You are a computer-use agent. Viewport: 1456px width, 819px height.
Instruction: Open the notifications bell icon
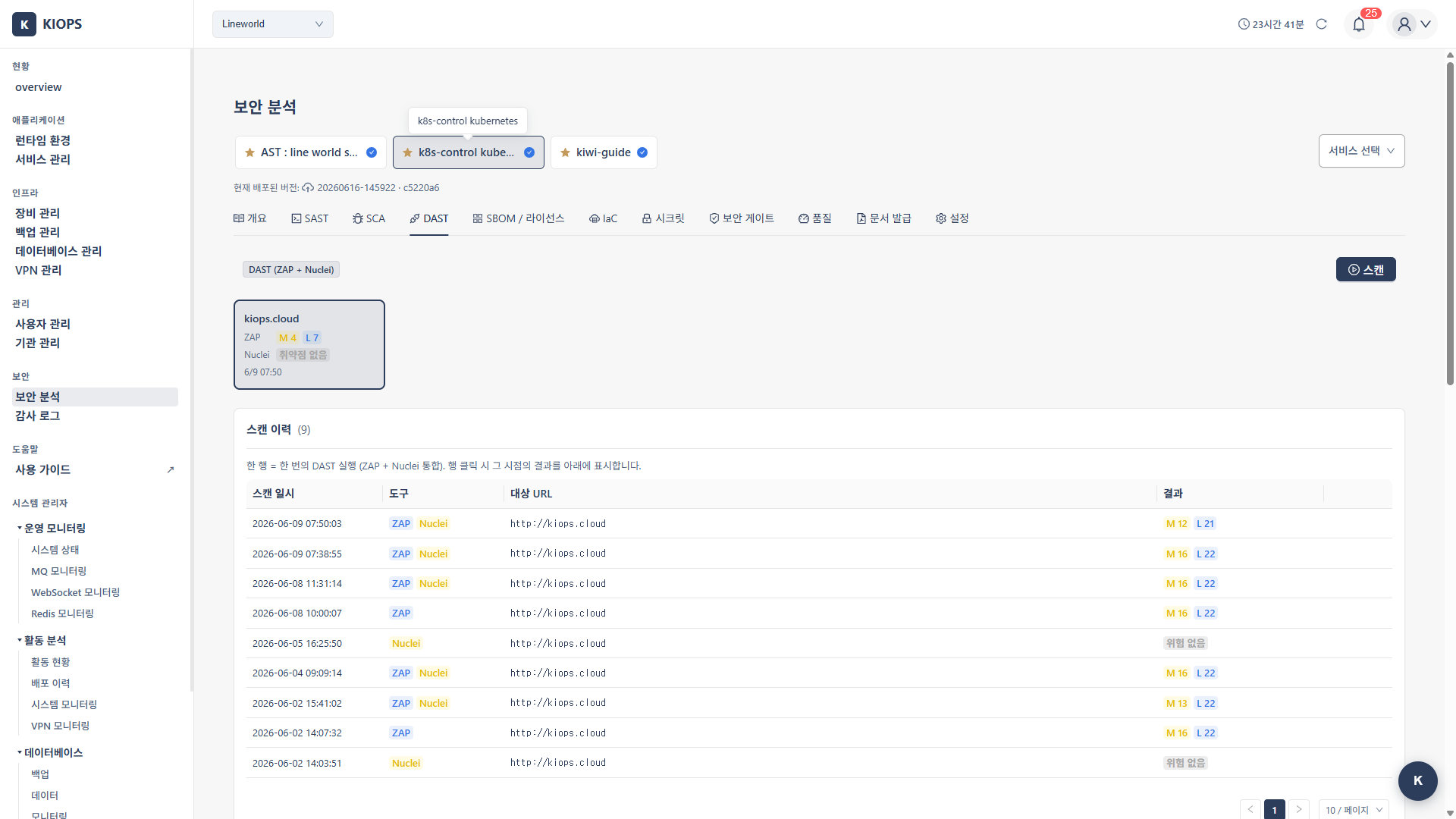tap(1358, 24)
